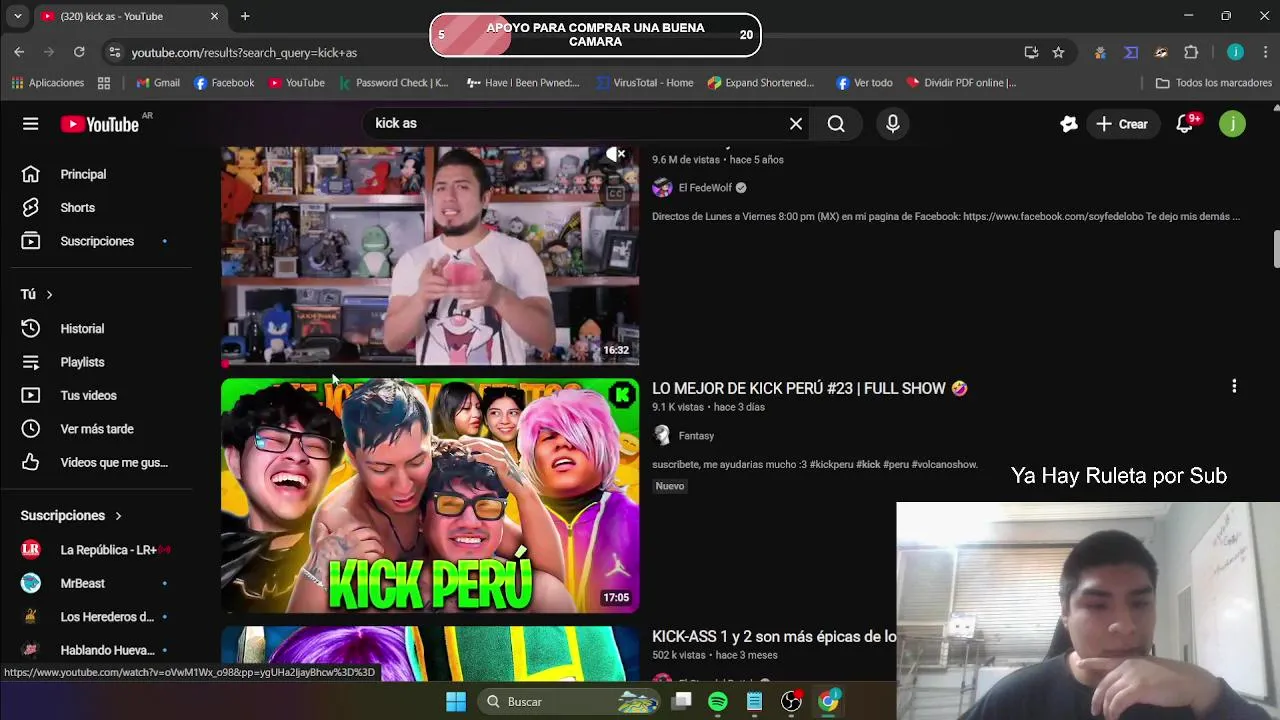Go to the YouTube home logo
The image size is (1280, 720).
click(x=99, y=124)
